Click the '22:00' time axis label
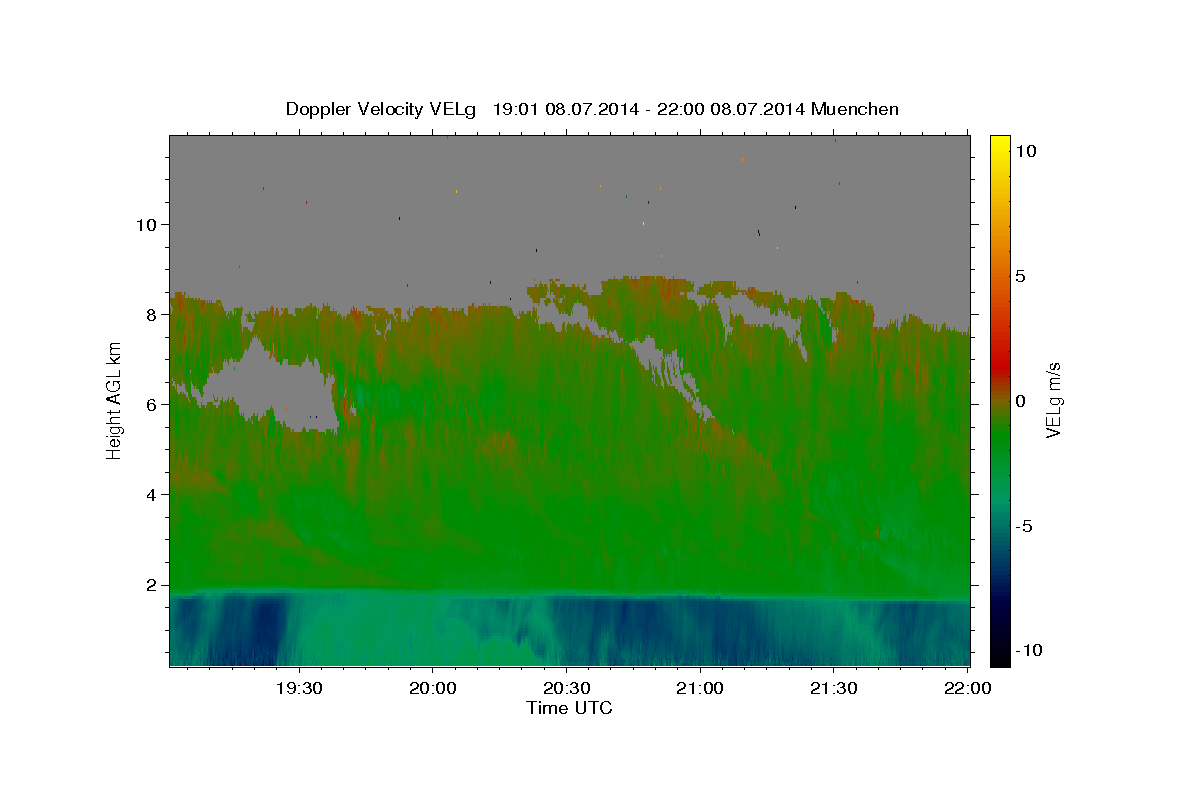1200x800 pixels. tap(967, 688)
